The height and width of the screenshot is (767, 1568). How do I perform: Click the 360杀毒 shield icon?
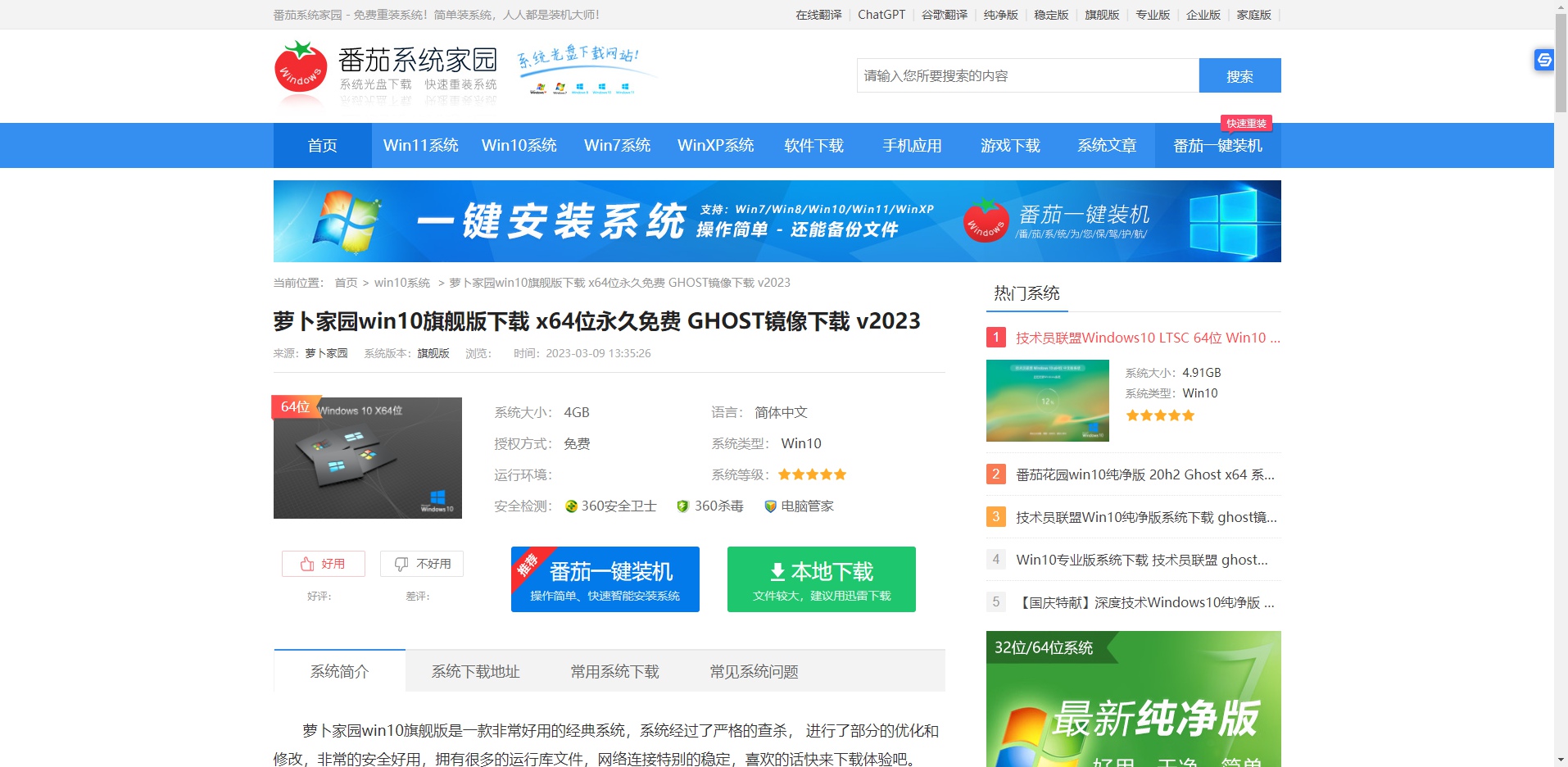point(683,506)
